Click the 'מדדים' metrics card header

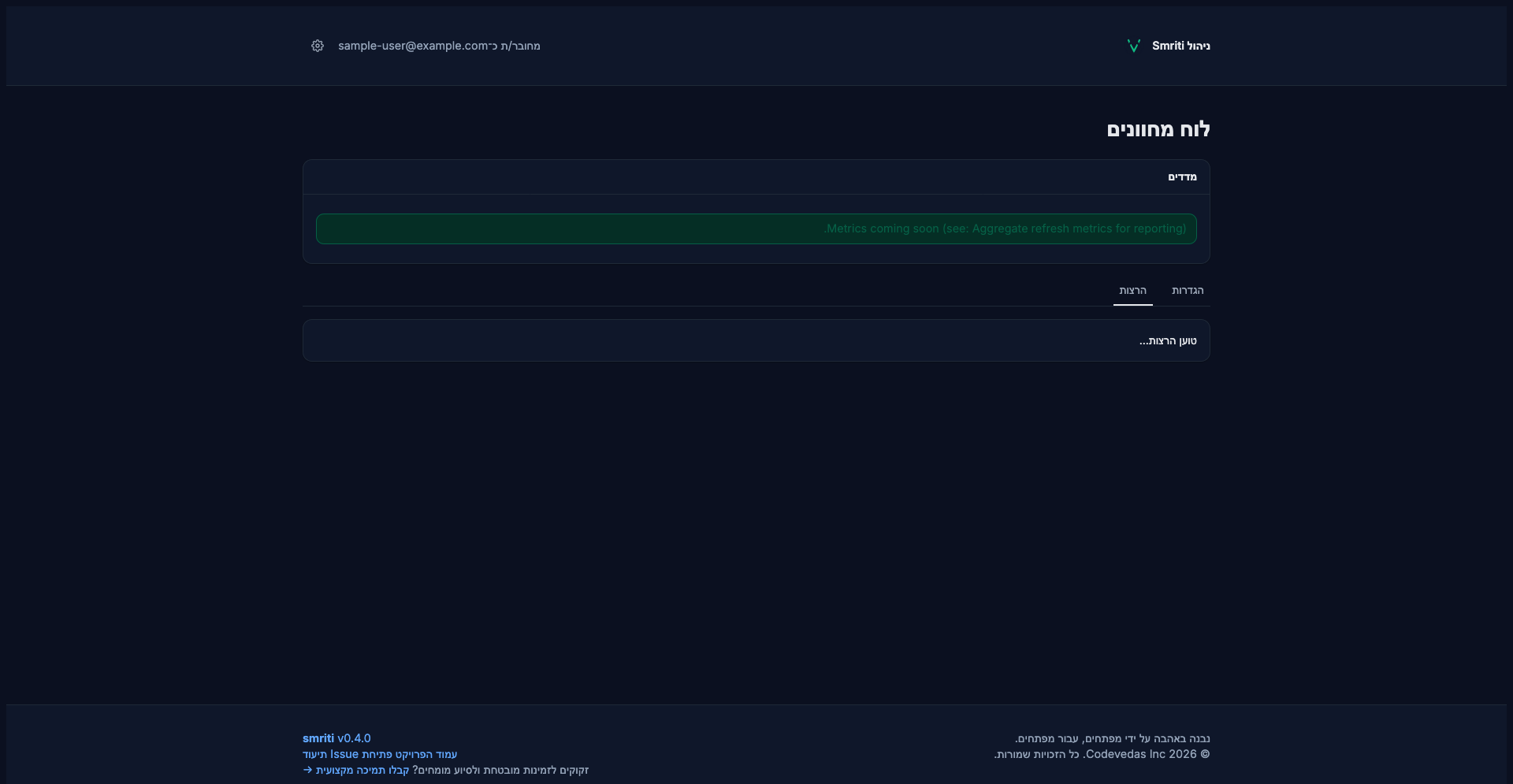[1182, 177]
